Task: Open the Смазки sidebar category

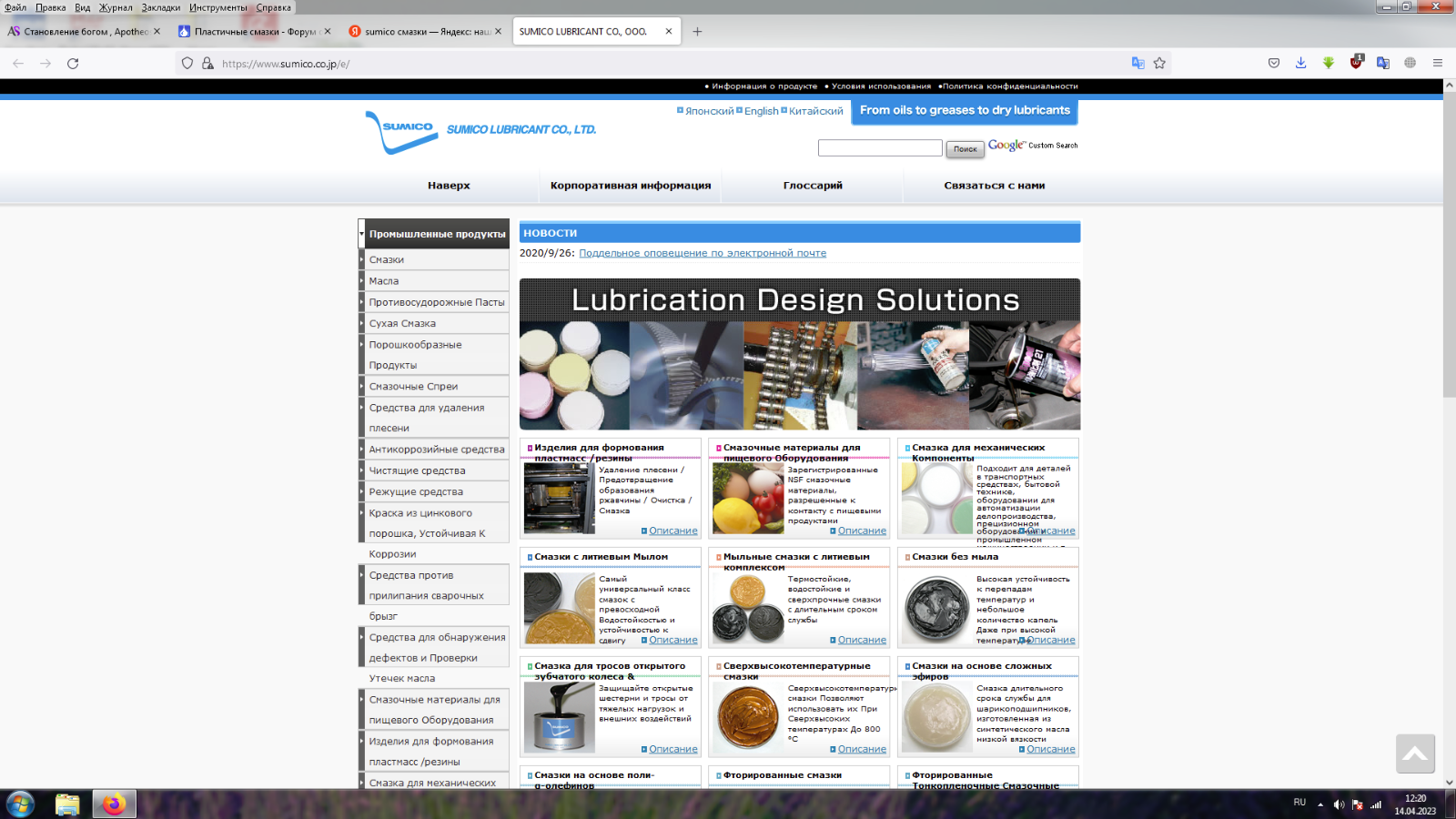Action: click(x=434, y=260)
